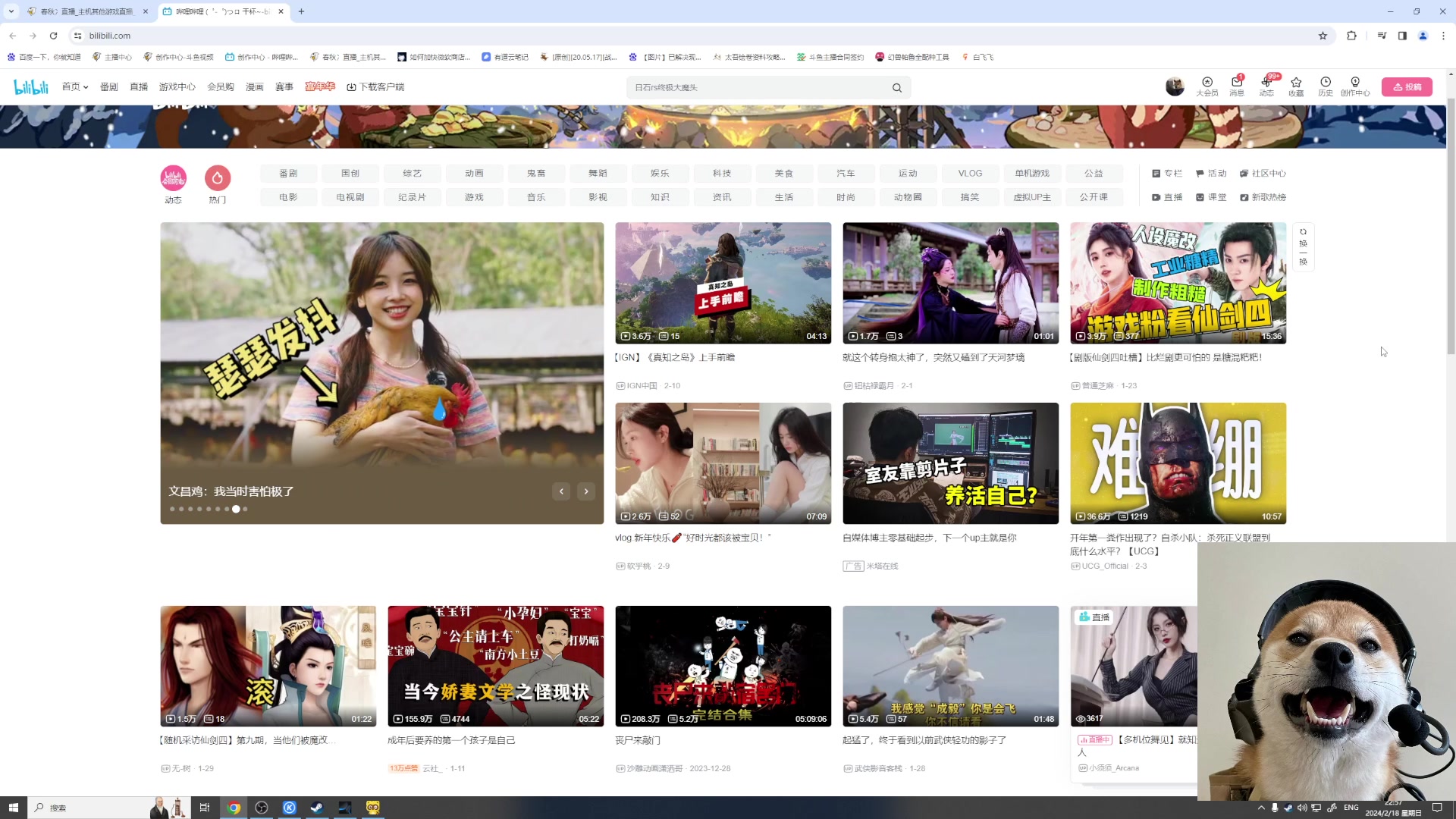Click the 百度一下 bookmark

pos(44,57)
